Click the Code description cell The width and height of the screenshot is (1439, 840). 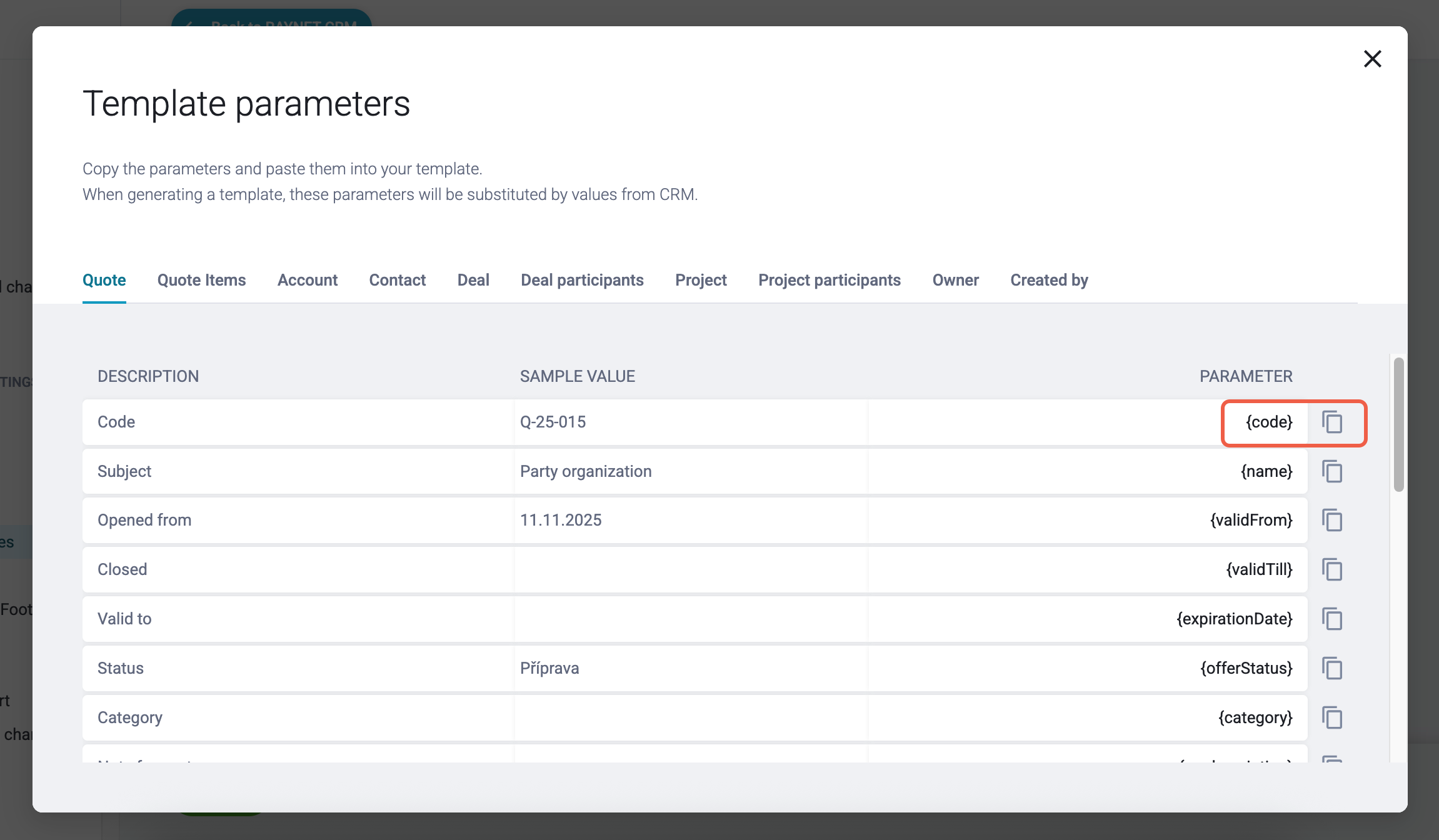298,422
